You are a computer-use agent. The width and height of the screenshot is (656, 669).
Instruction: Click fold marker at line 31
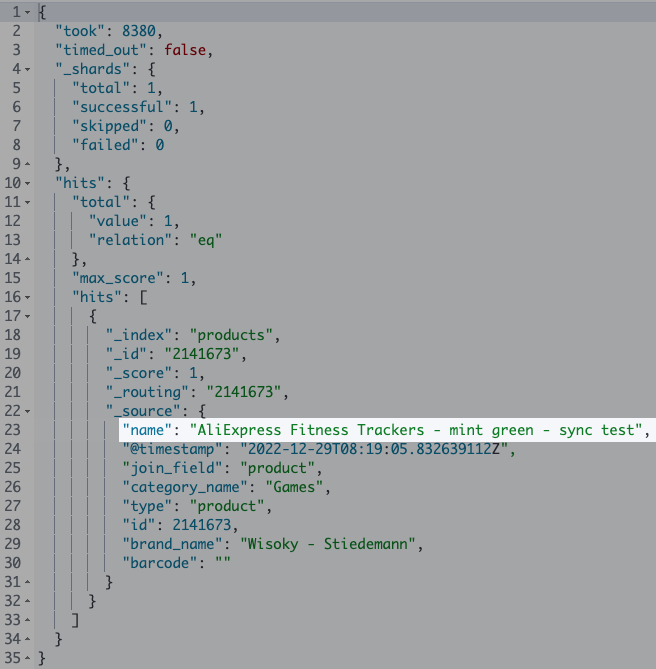pyautogui.click(x=28, y=582)
